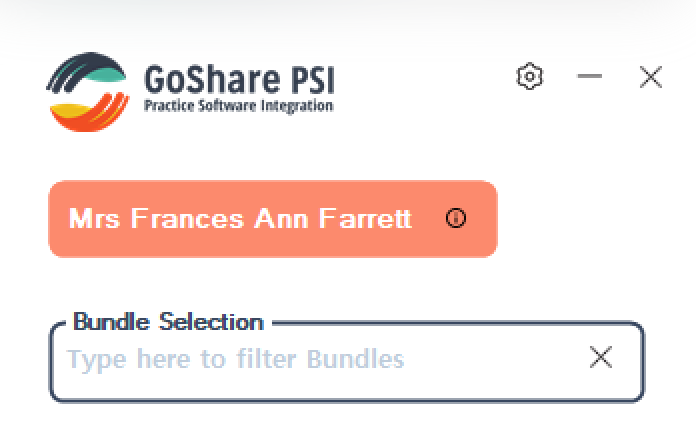Click the GoShare PSI logo graphic
Screen dimensions: 696x434
pyautogui.click(x=87, y=88)
